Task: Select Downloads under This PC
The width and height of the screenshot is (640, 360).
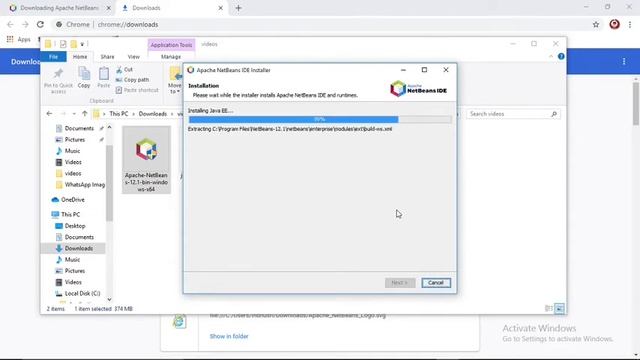Action: pos(74,248)
